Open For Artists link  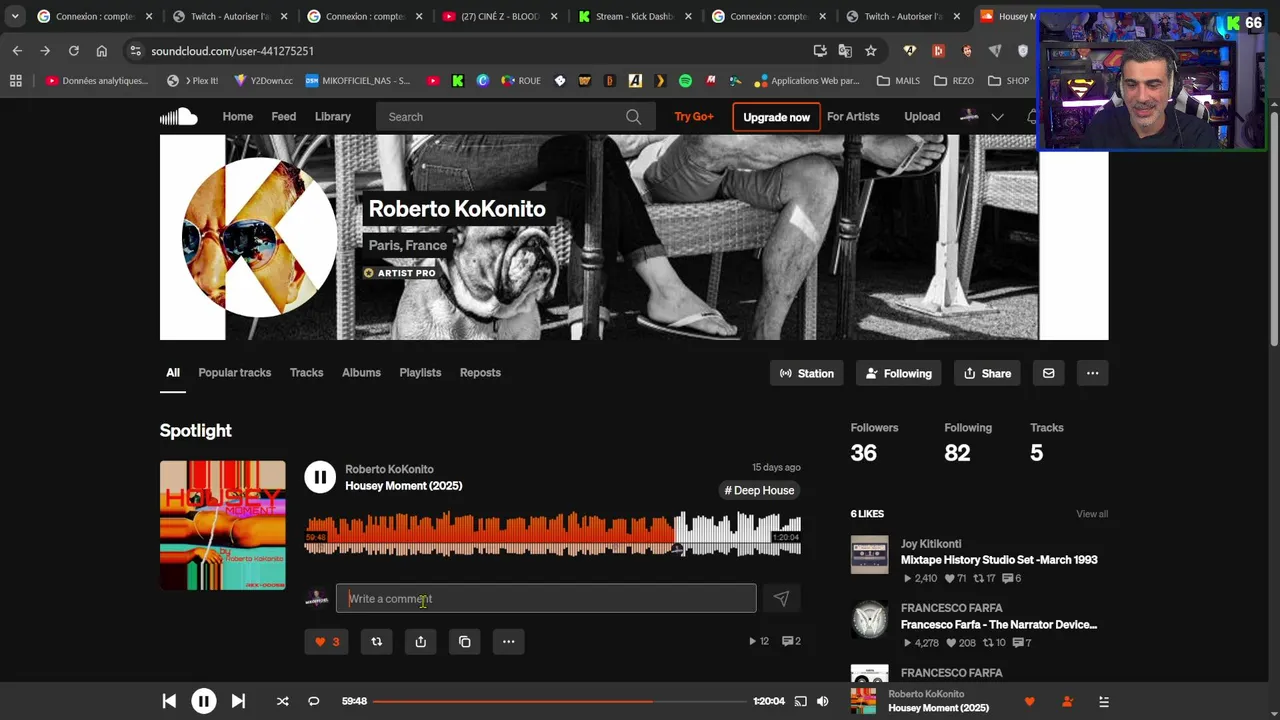point(853,117)
